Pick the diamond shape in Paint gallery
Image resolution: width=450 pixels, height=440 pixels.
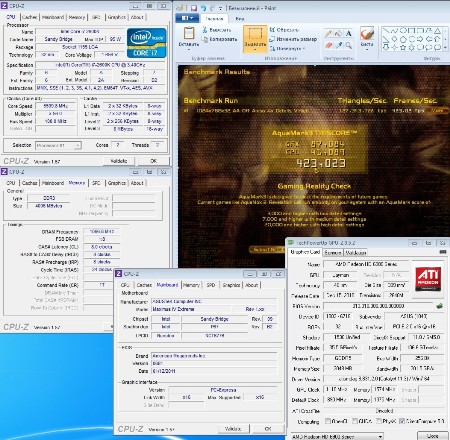394,39
